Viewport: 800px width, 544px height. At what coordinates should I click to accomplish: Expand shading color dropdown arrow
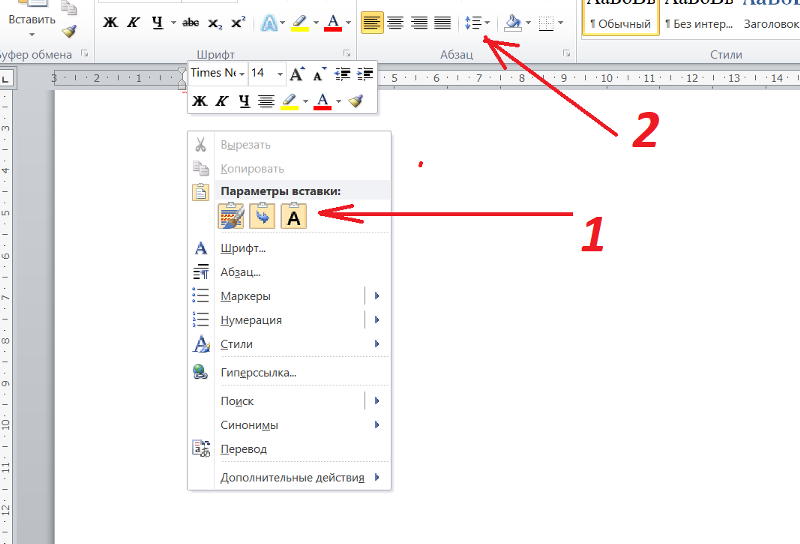click(528, 23)
